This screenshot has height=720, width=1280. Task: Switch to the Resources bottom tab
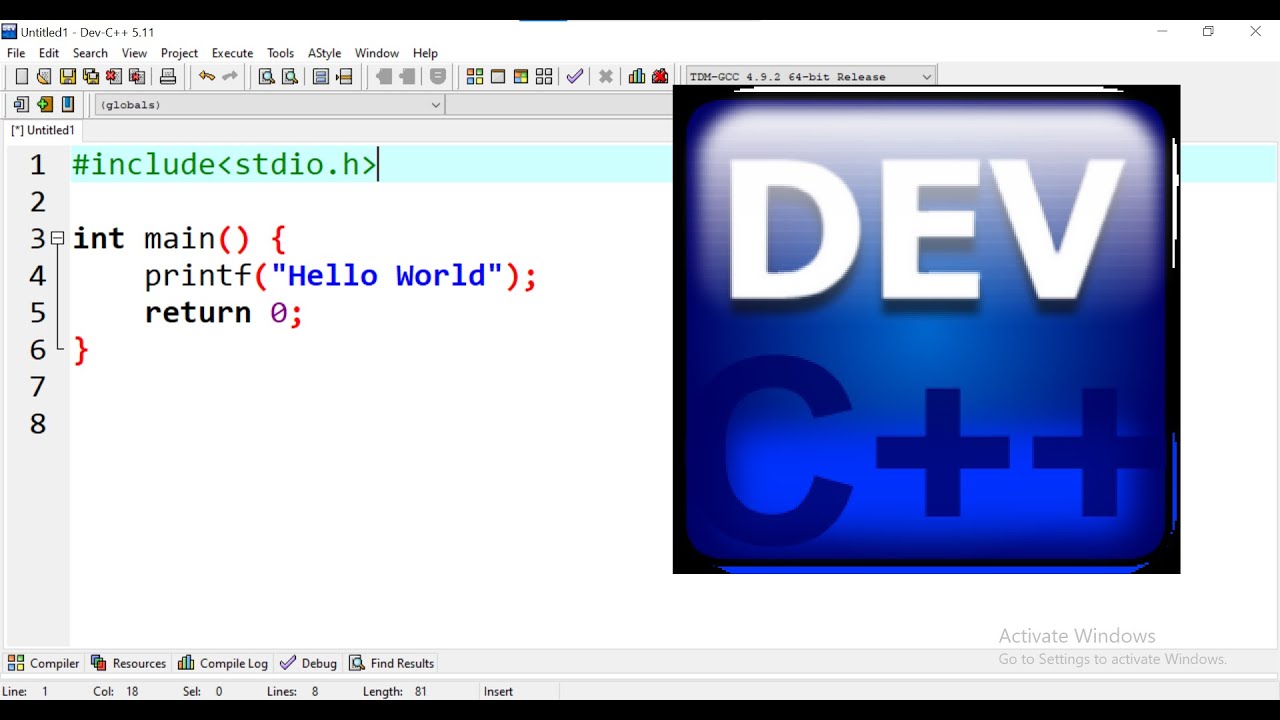pyautogui.click(x=128, y=663)
